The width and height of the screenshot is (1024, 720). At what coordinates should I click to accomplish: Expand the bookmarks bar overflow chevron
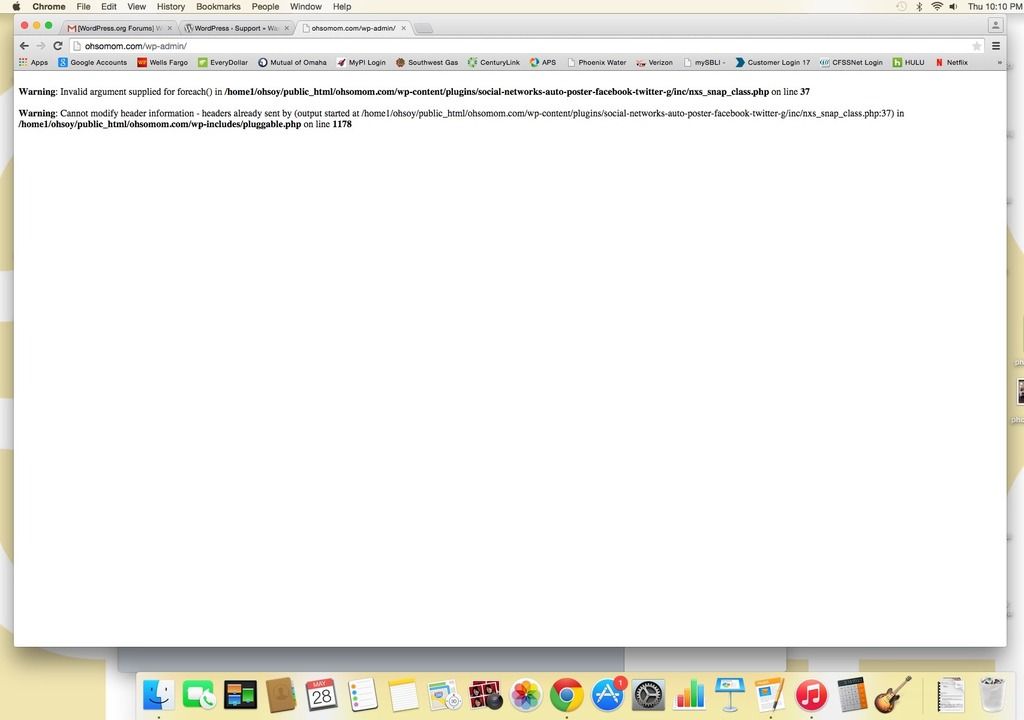tap(998, 62)
